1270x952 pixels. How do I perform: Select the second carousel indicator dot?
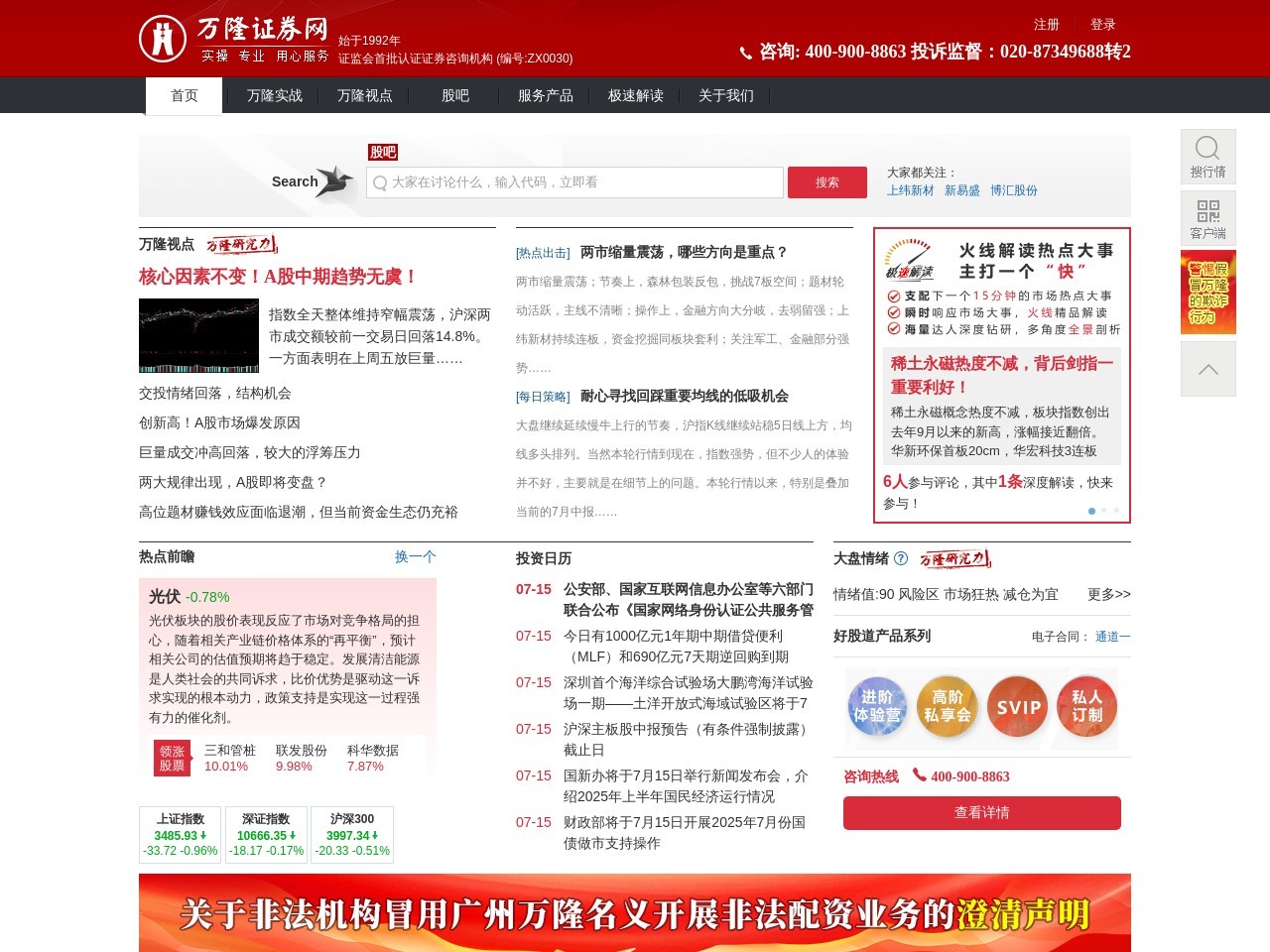point(1103,511)
